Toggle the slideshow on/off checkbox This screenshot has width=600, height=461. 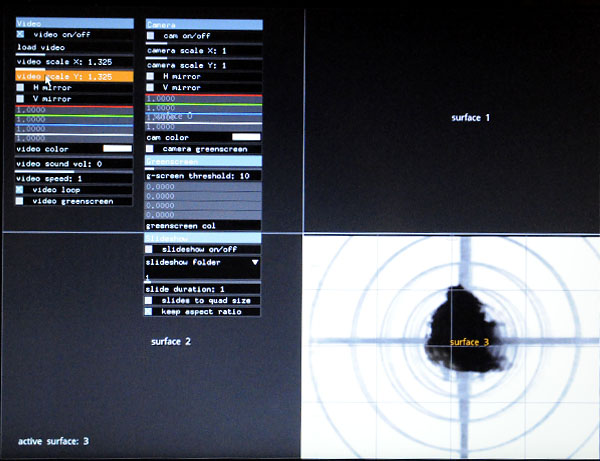pyautogui.click(x=151, y=249)
